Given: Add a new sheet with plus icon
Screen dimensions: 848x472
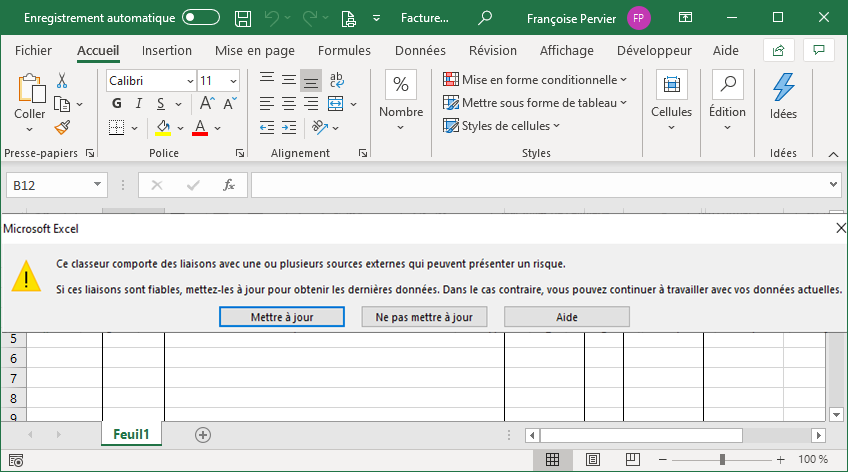Looking at the screenshot, I should tap(203, 434).
